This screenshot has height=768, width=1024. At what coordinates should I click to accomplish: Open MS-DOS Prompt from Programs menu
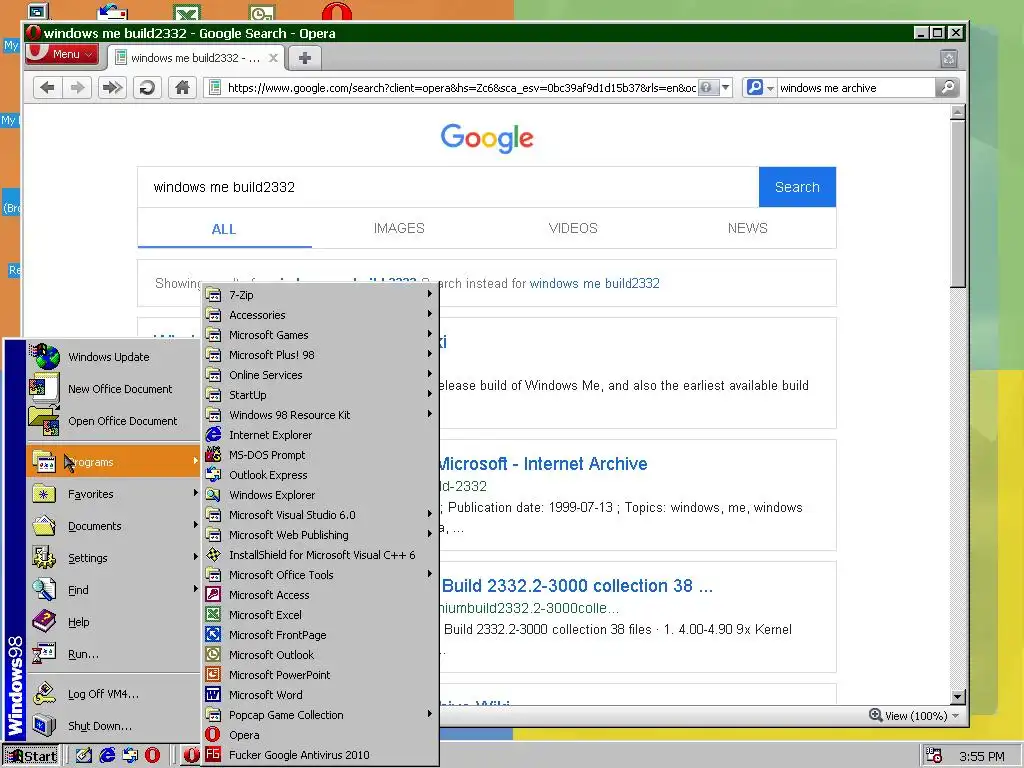pyautogui.click(x=320, y=455)
